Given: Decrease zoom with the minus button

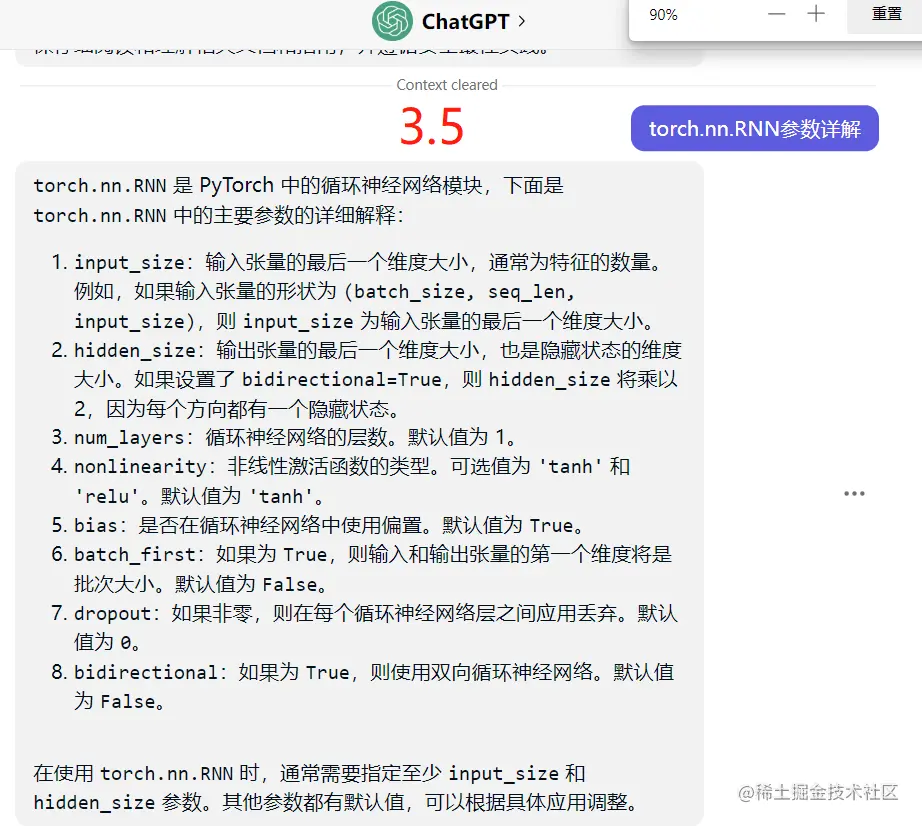Looking at the screenshot, I should click(x=777, y=14).
